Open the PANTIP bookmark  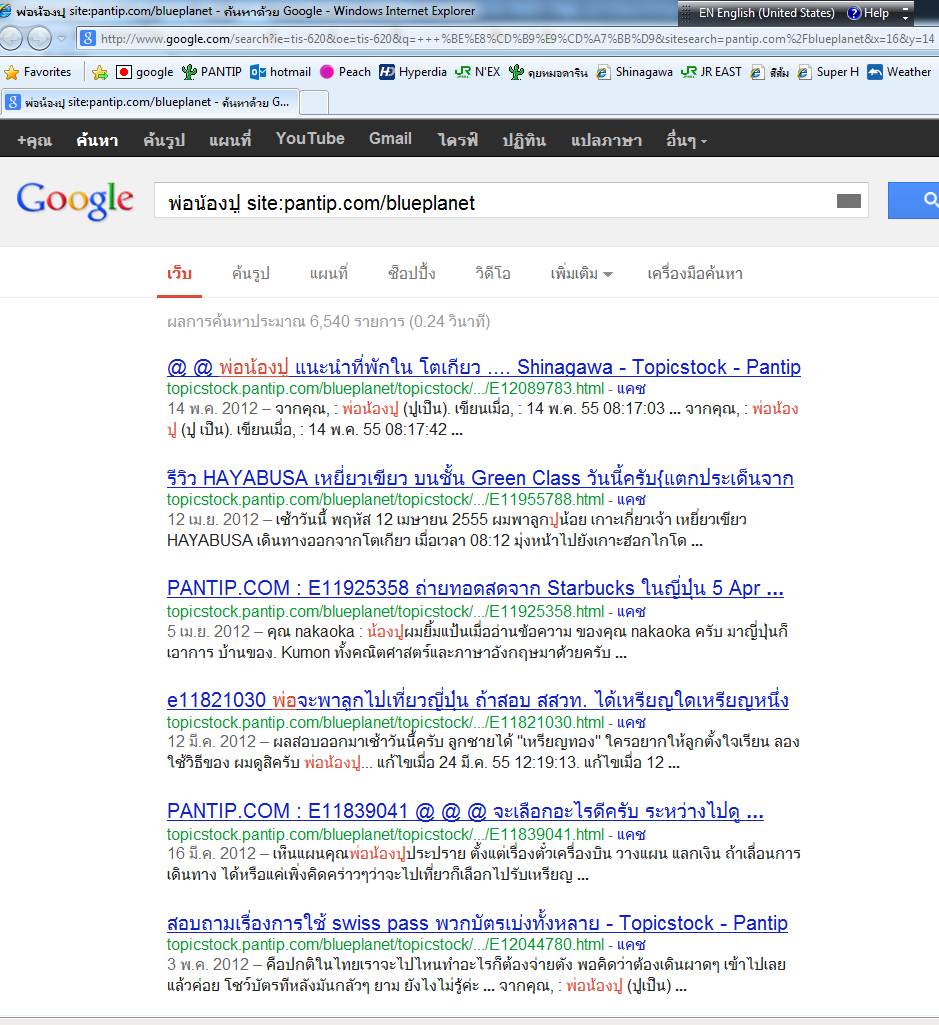pos(211,72)
